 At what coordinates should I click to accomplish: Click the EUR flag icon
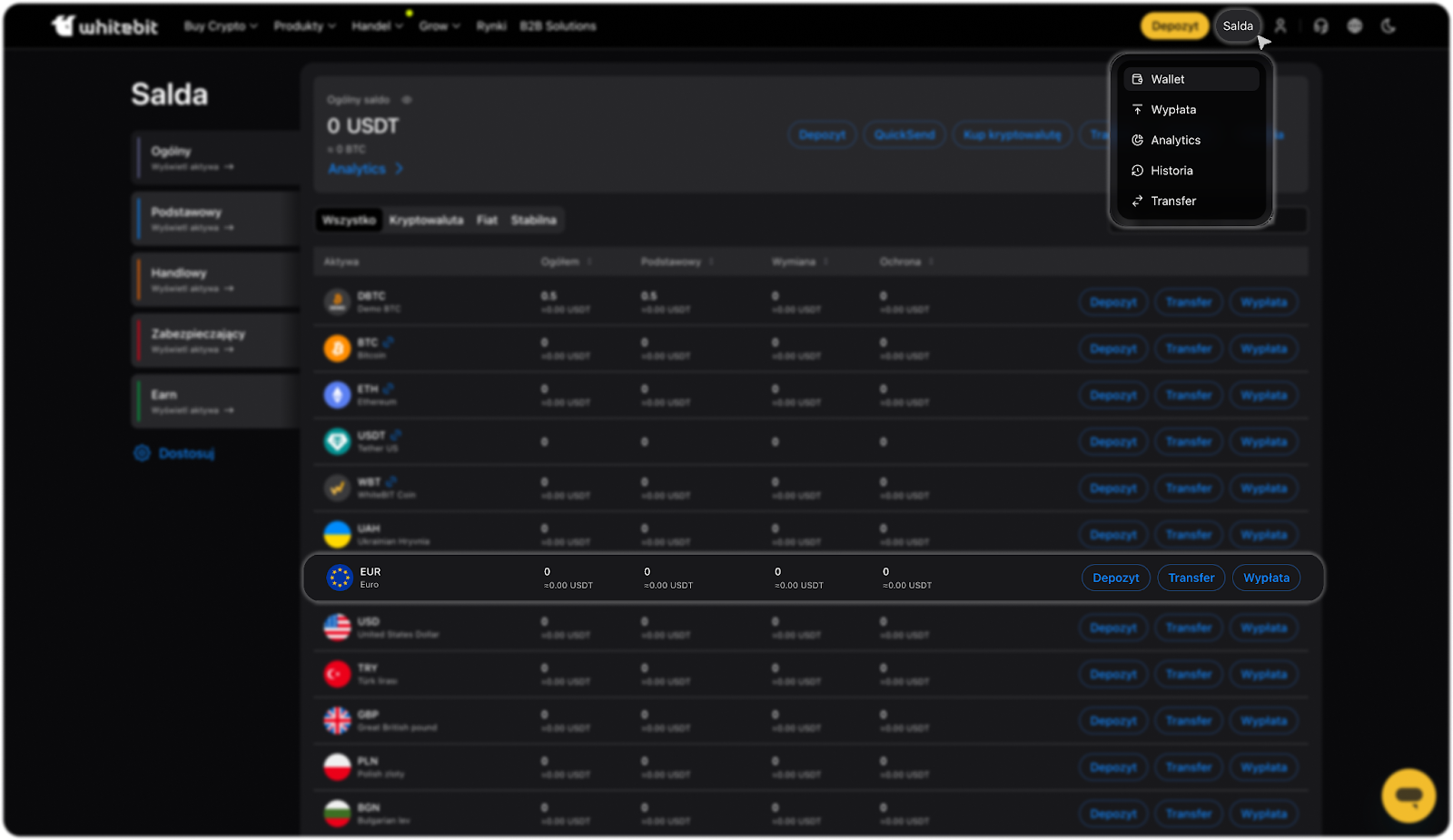tap(340, 578)
